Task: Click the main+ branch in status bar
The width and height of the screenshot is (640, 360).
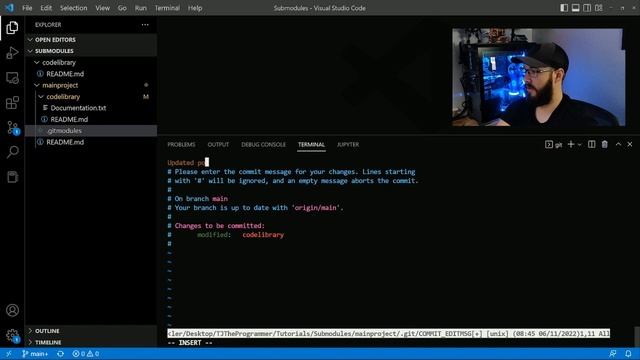Action: point(35,353)
